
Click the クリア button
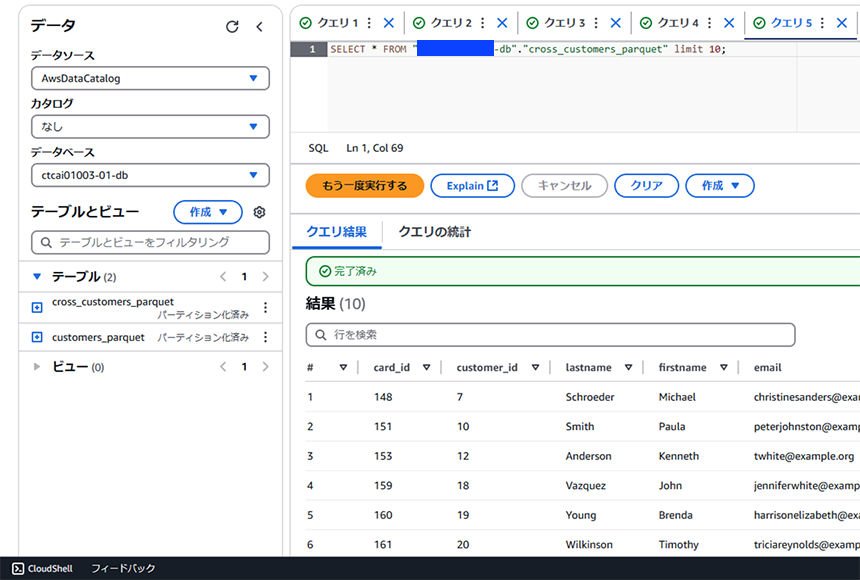tap(647, 185)
